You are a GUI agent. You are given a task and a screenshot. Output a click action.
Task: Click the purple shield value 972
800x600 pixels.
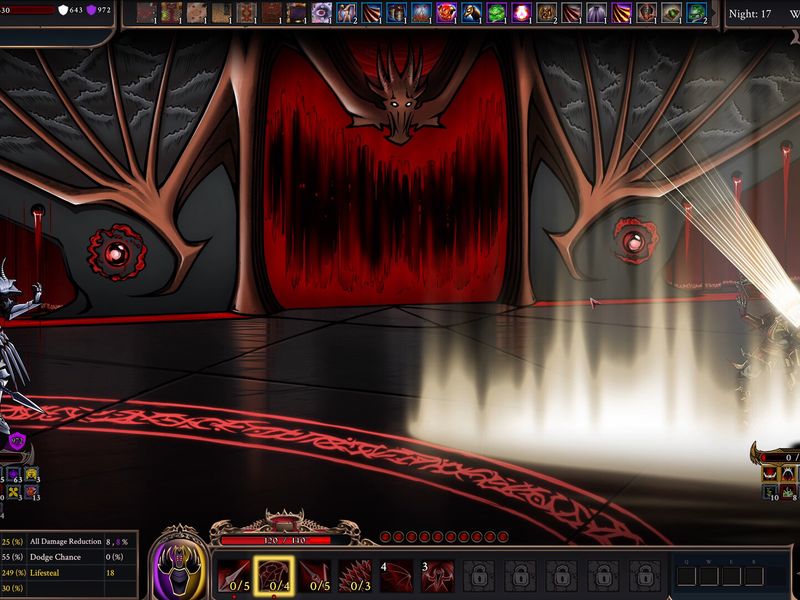tap(98, 10)
